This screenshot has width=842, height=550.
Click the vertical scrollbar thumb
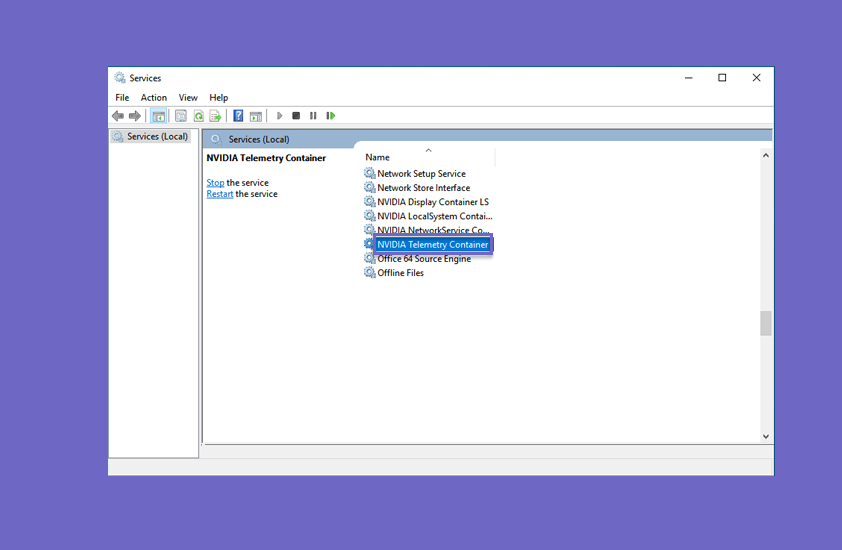pos(766,323)
